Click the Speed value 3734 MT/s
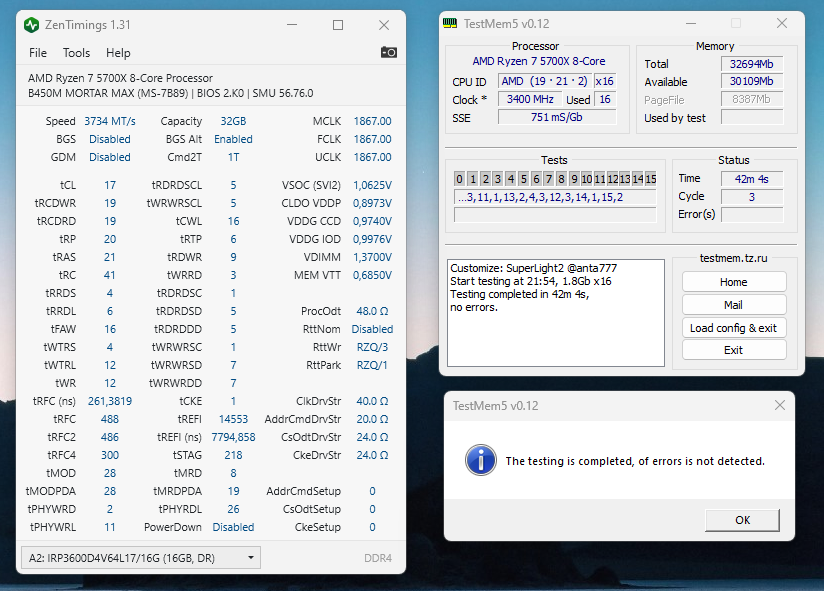 tap(110, 121)
